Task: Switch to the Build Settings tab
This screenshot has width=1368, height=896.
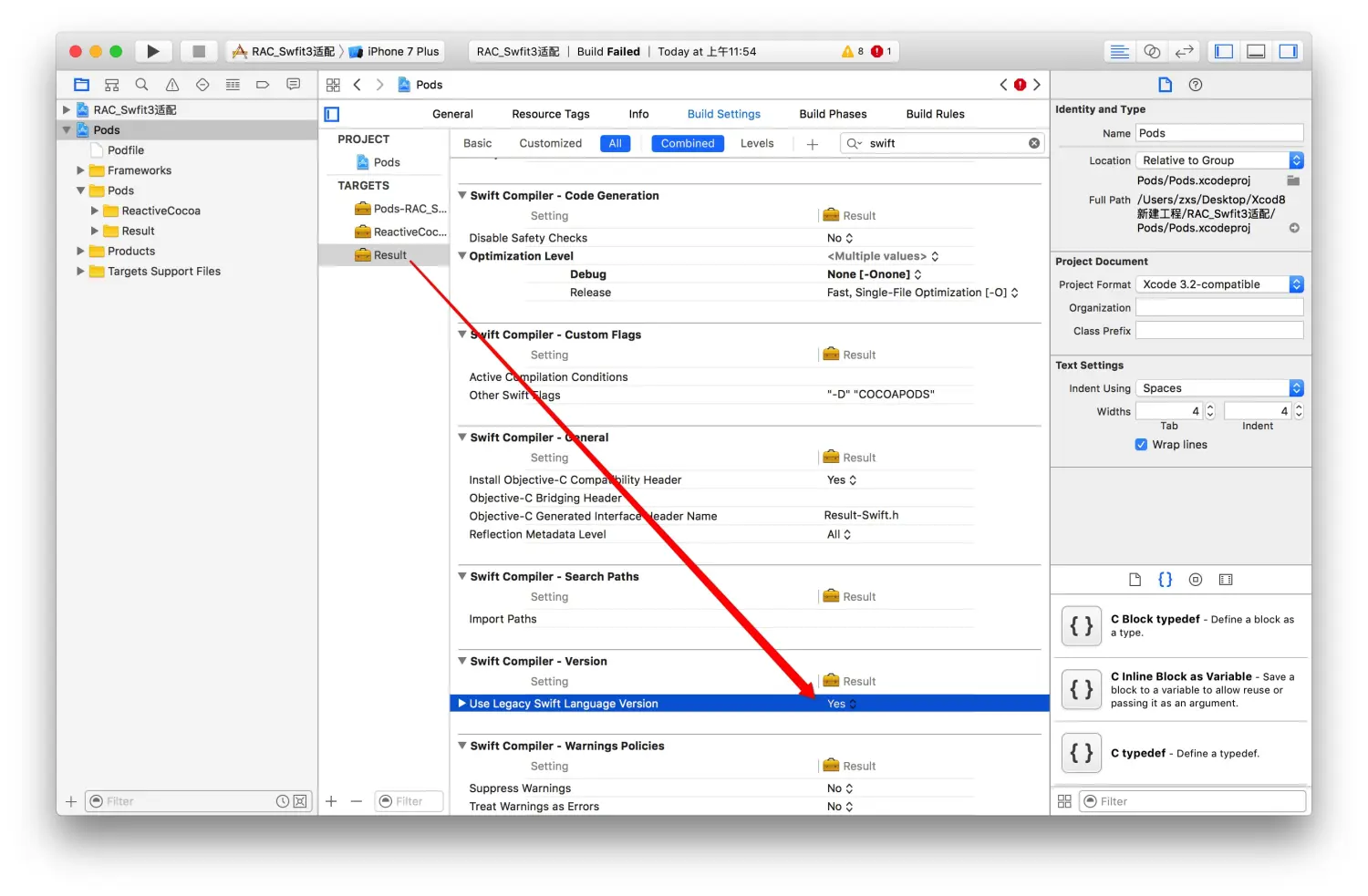Action: point(724,114)
